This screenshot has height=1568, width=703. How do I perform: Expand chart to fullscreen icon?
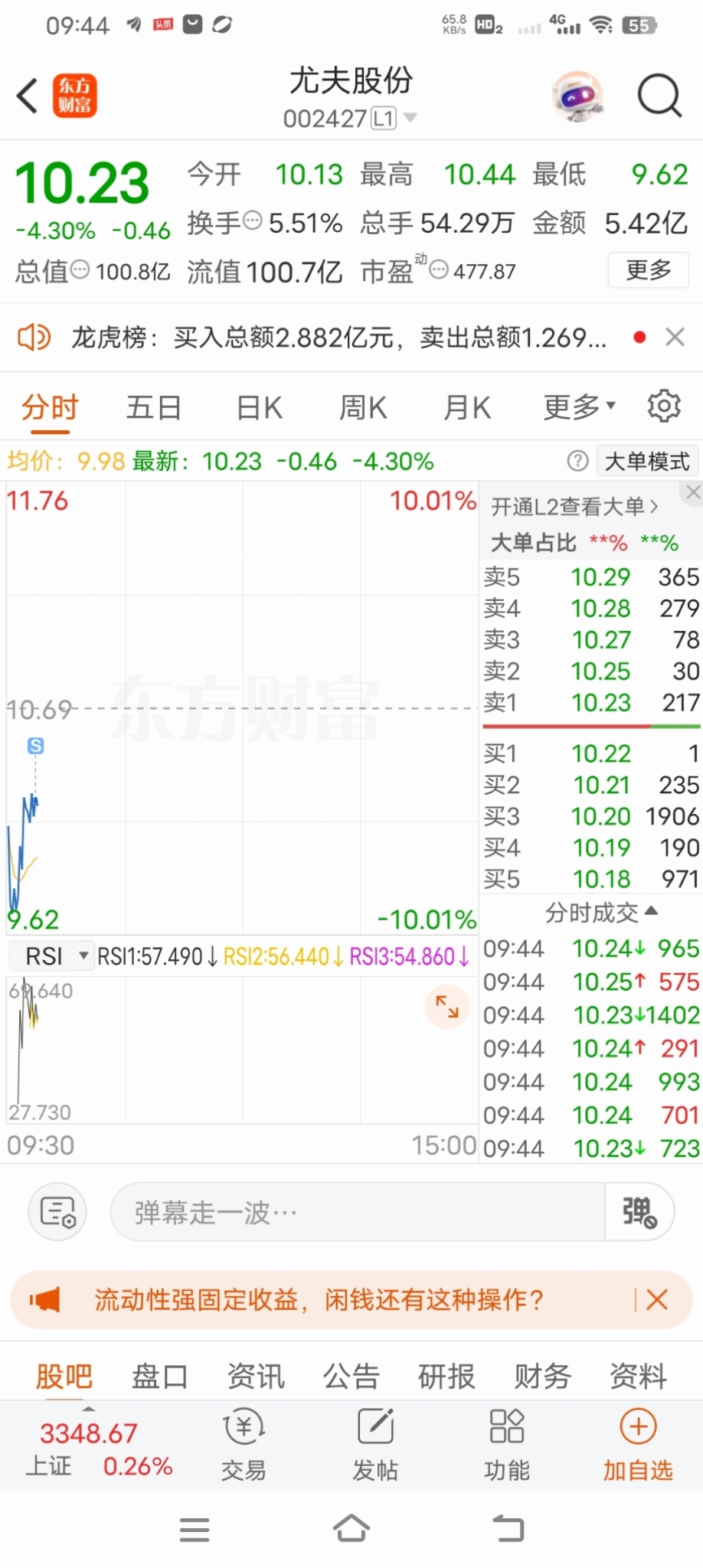coord(447,1006)
